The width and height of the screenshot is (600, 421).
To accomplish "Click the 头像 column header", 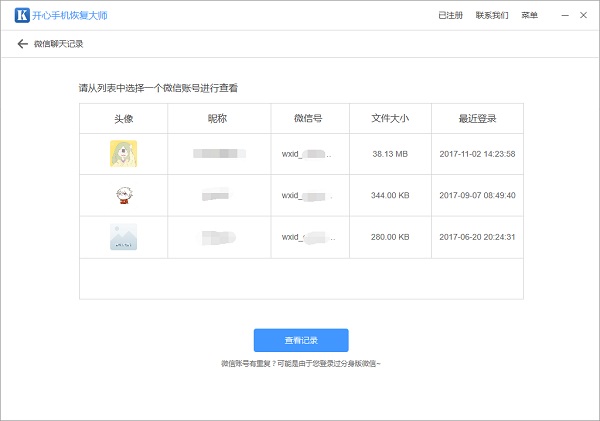I will 124,119.
